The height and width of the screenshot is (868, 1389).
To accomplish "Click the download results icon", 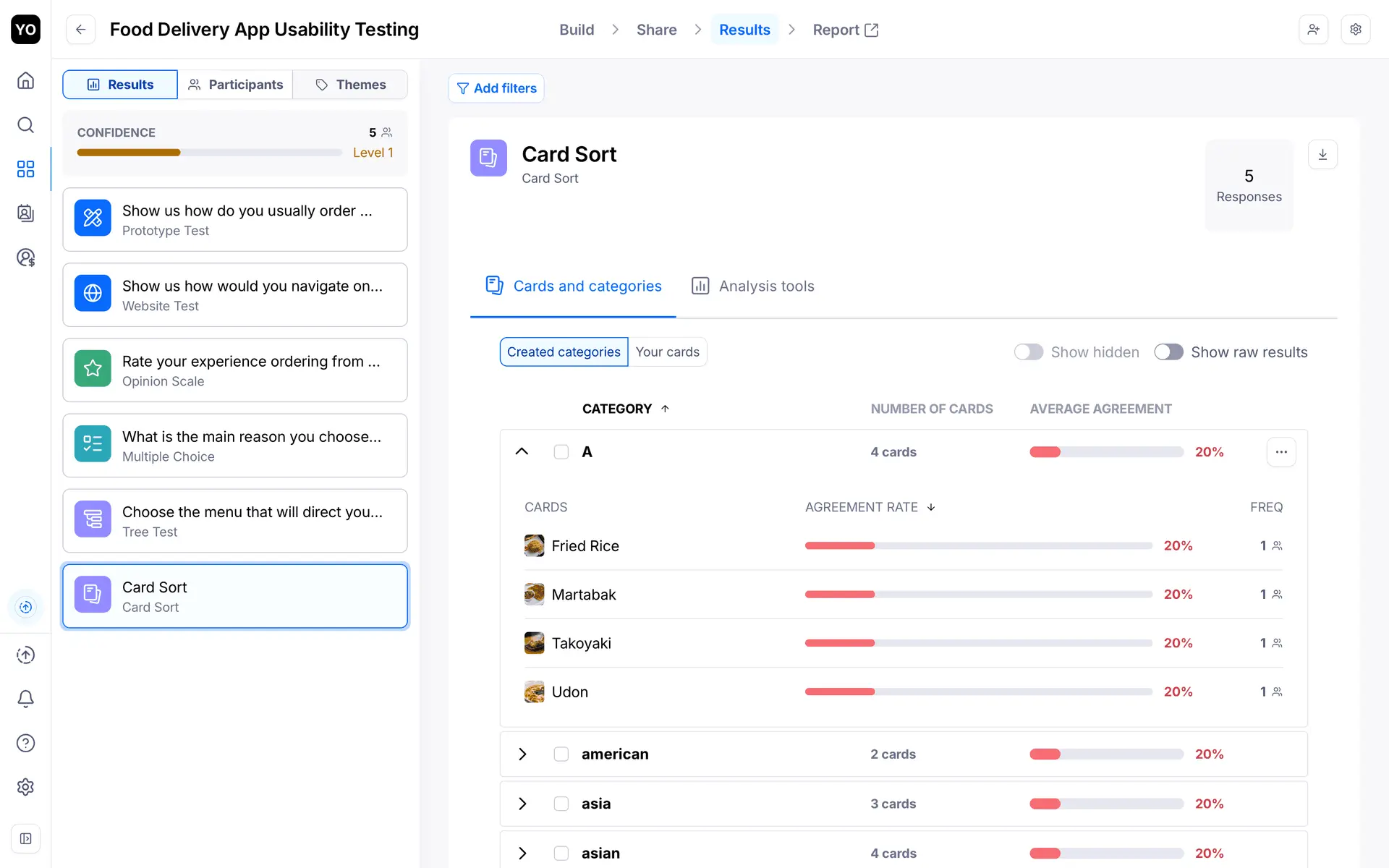I will pos(1322,155).
